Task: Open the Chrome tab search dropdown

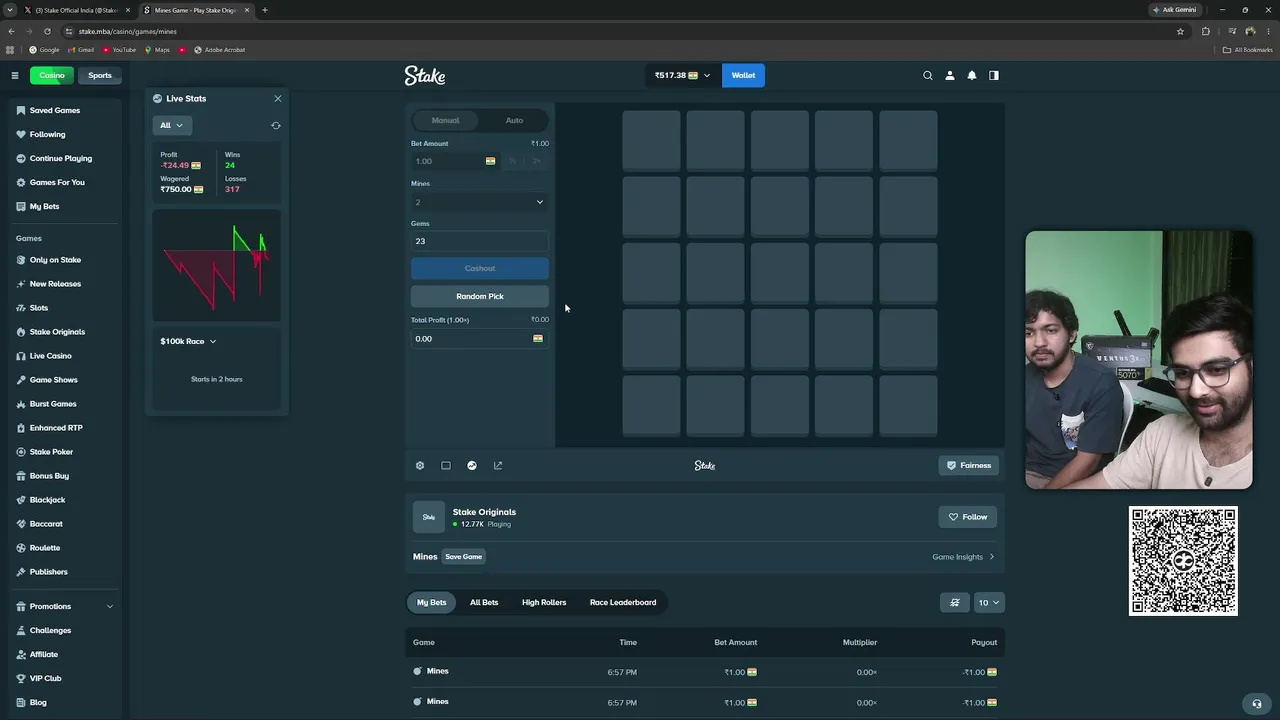Action: tap(10, 10)
